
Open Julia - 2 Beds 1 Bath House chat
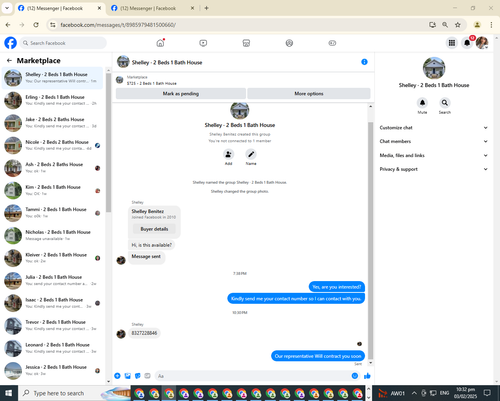click(x=53, y=280)
